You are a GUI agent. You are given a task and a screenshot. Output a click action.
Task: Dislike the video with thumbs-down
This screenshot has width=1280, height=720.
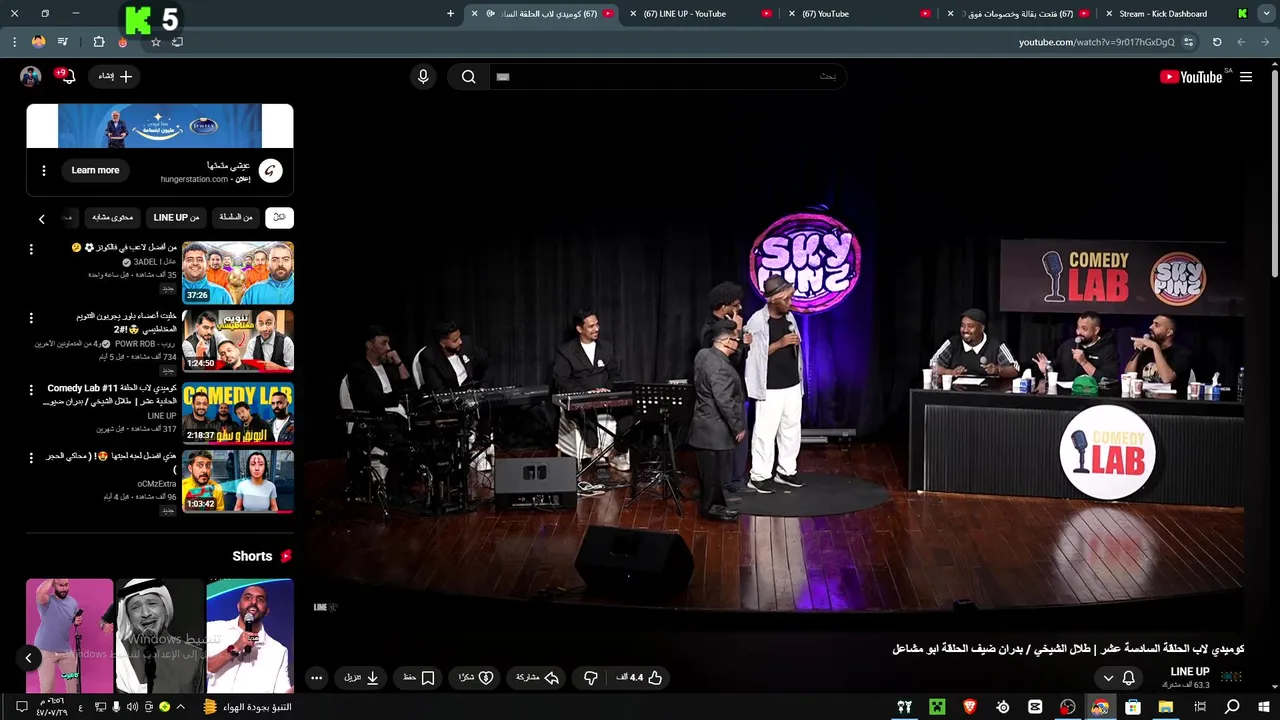pyautogui.click(x=591, y=678)
